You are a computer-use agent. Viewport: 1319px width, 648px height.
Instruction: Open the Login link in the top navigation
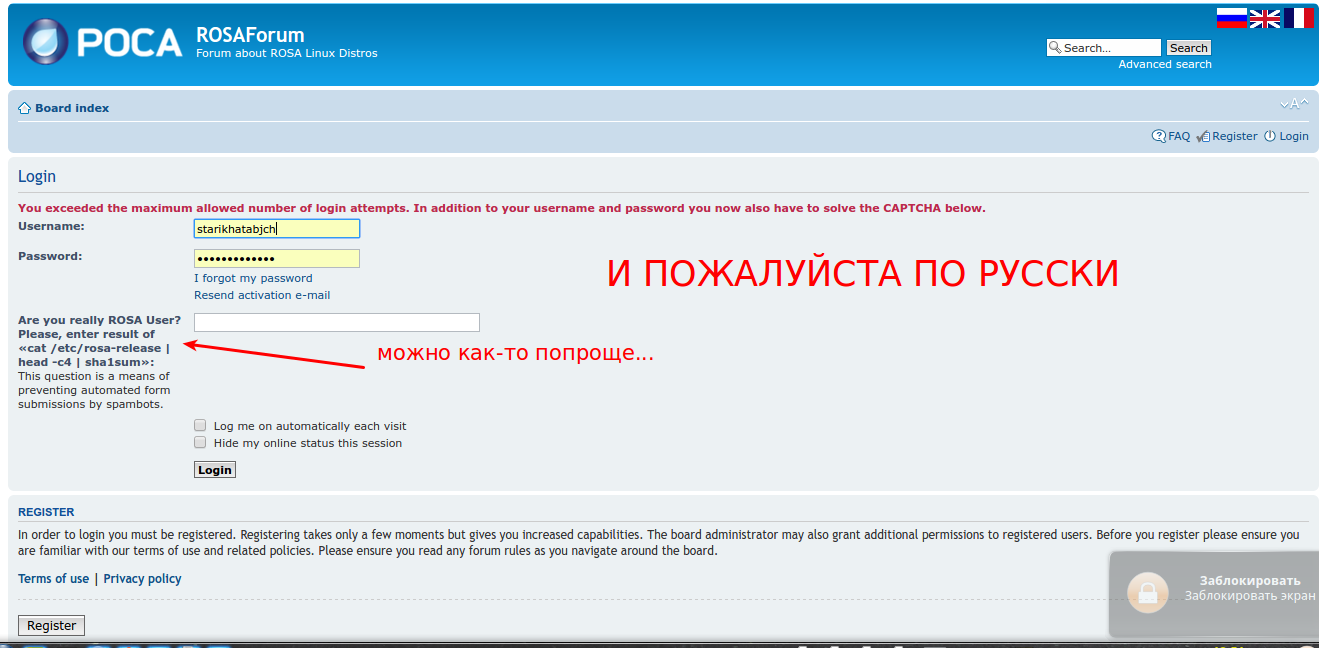point(1294,136)
